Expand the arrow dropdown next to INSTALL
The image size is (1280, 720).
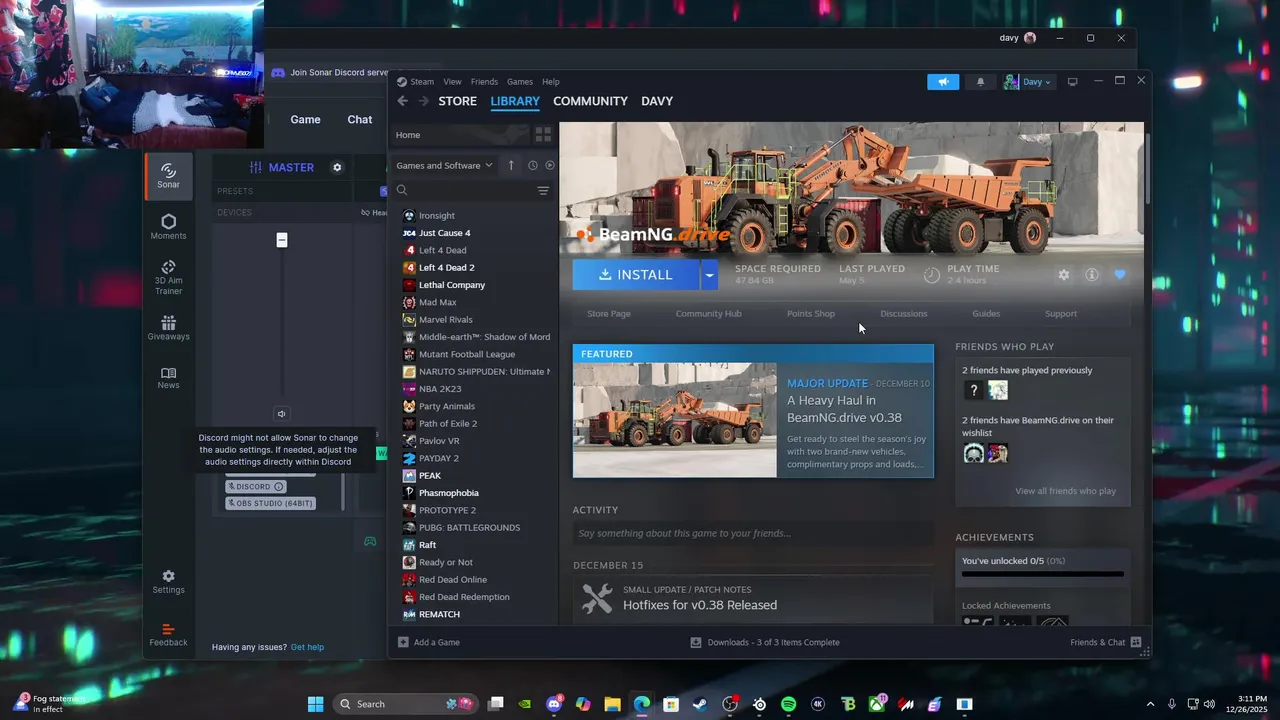click(709, 275)
